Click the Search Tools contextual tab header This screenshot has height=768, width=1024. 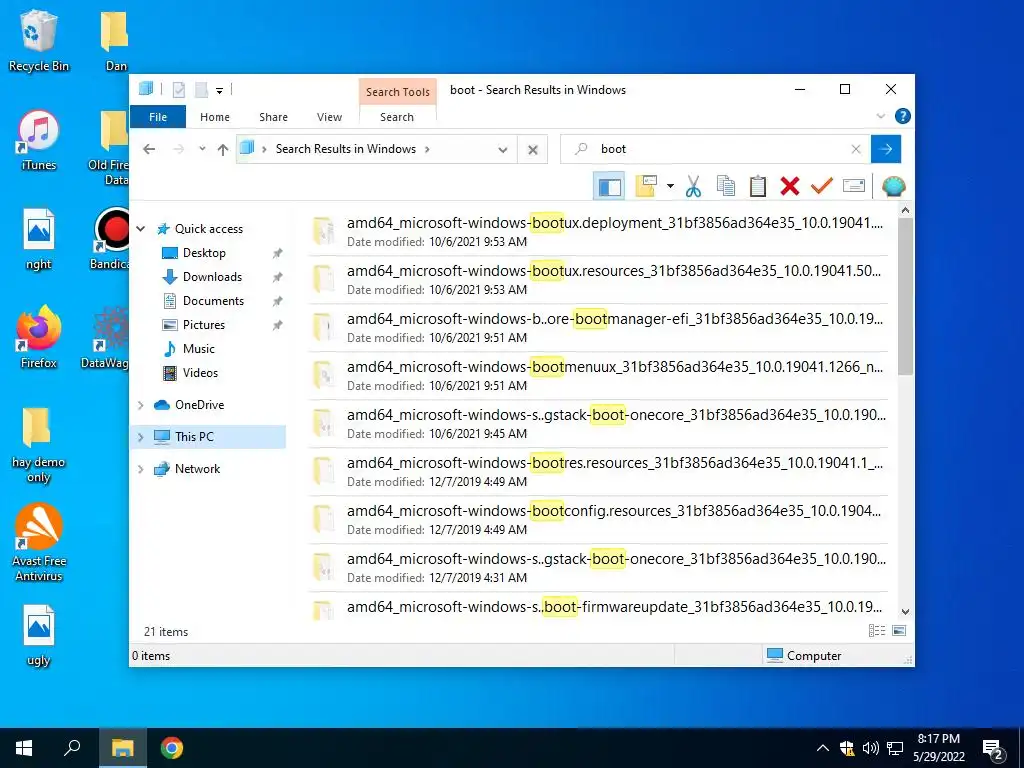[398, 92]
